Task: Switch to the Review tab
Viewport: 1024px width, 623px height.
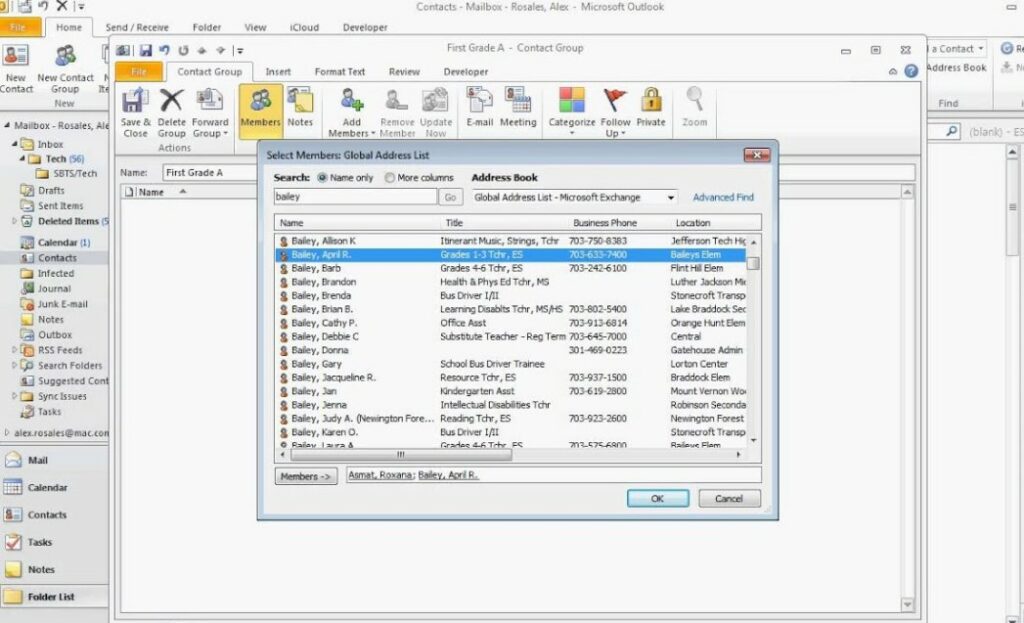Action: coord(404,72)
